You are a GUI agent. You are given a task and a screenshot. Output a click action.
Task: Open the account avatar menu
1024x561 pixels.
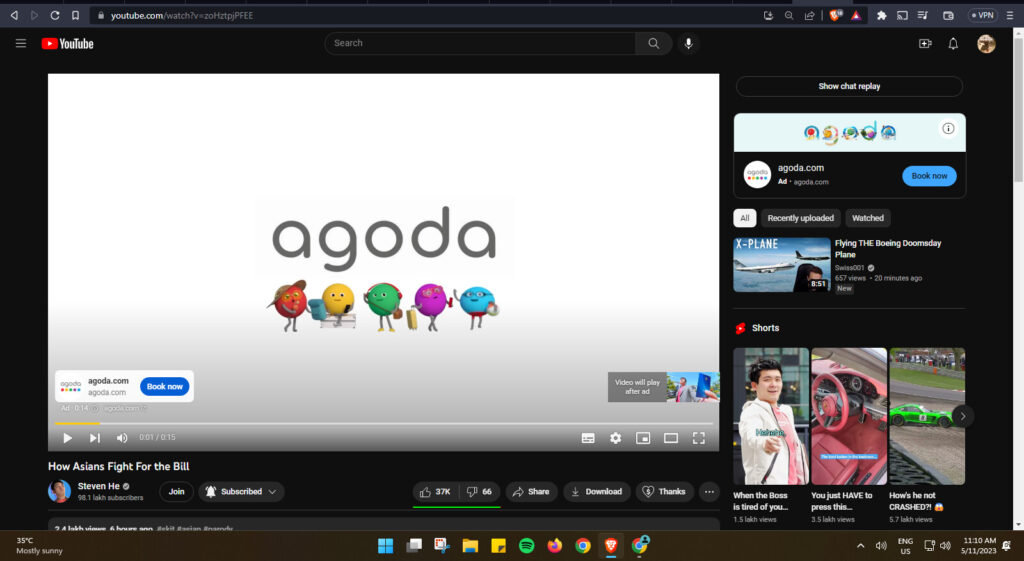coord(986,44)
